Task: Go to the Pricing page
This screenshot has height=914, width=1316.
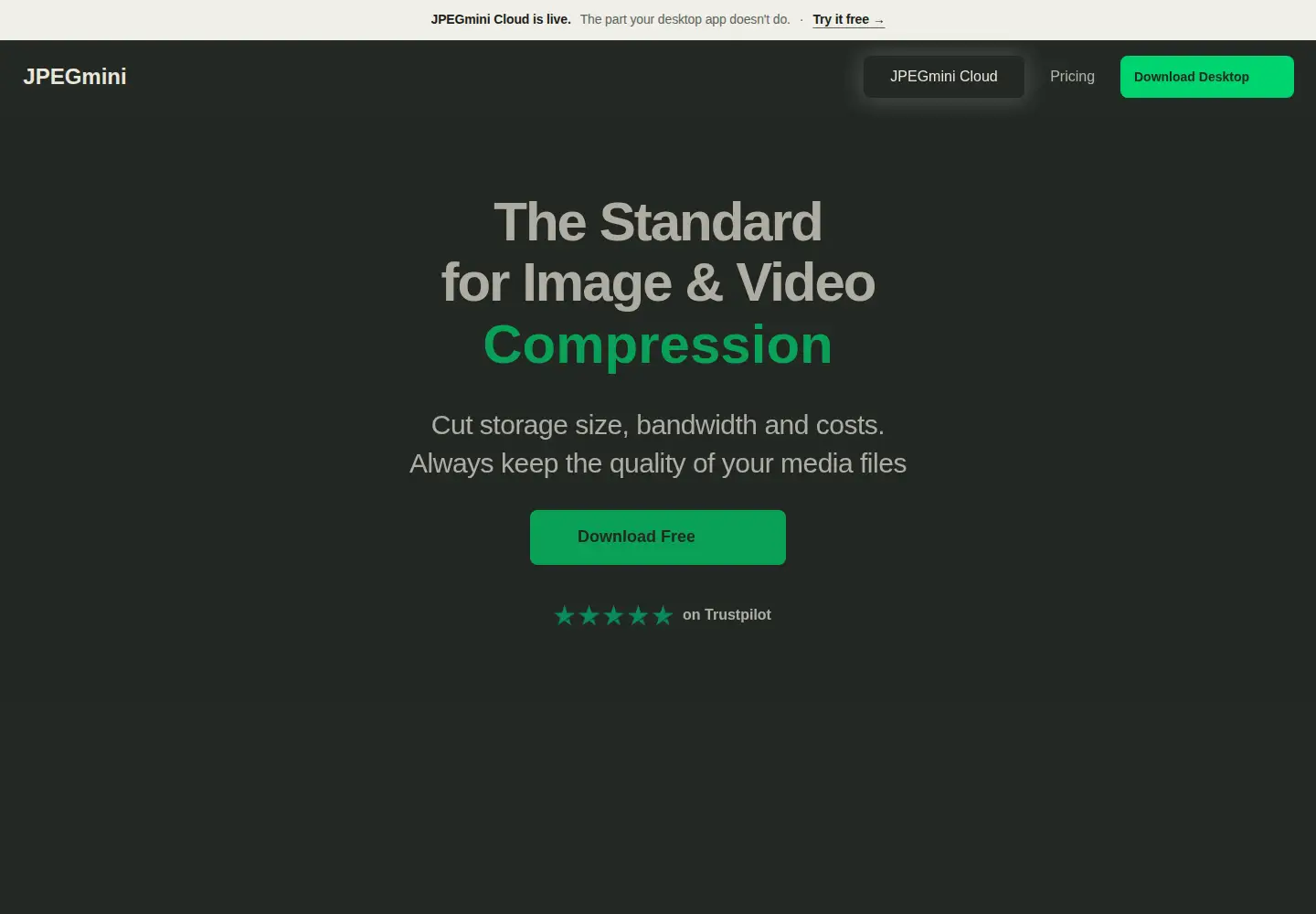Action: [1072, 77]
